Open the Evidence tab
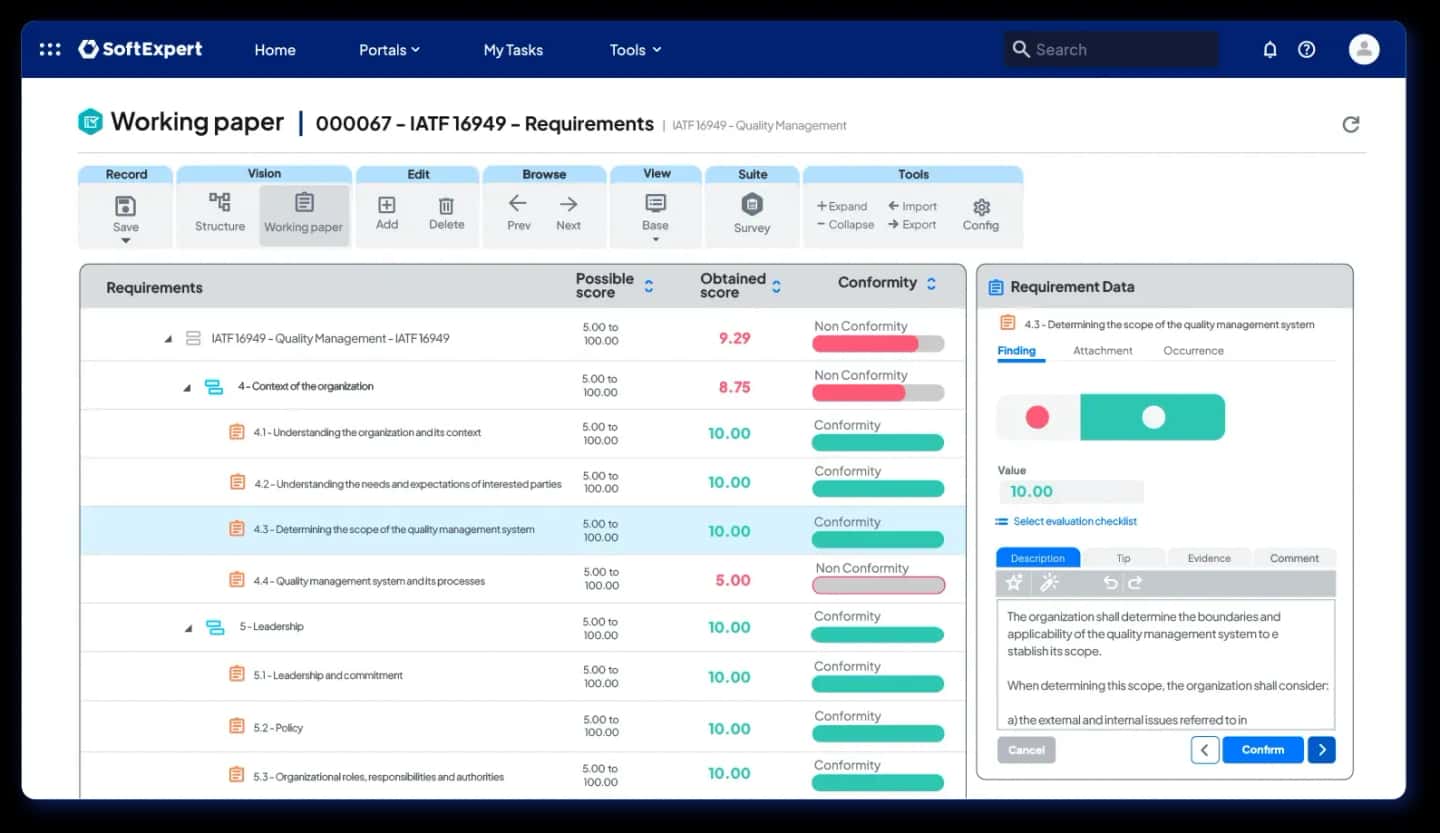This screenshot has width=1440, height=833. click(1208, 558)
